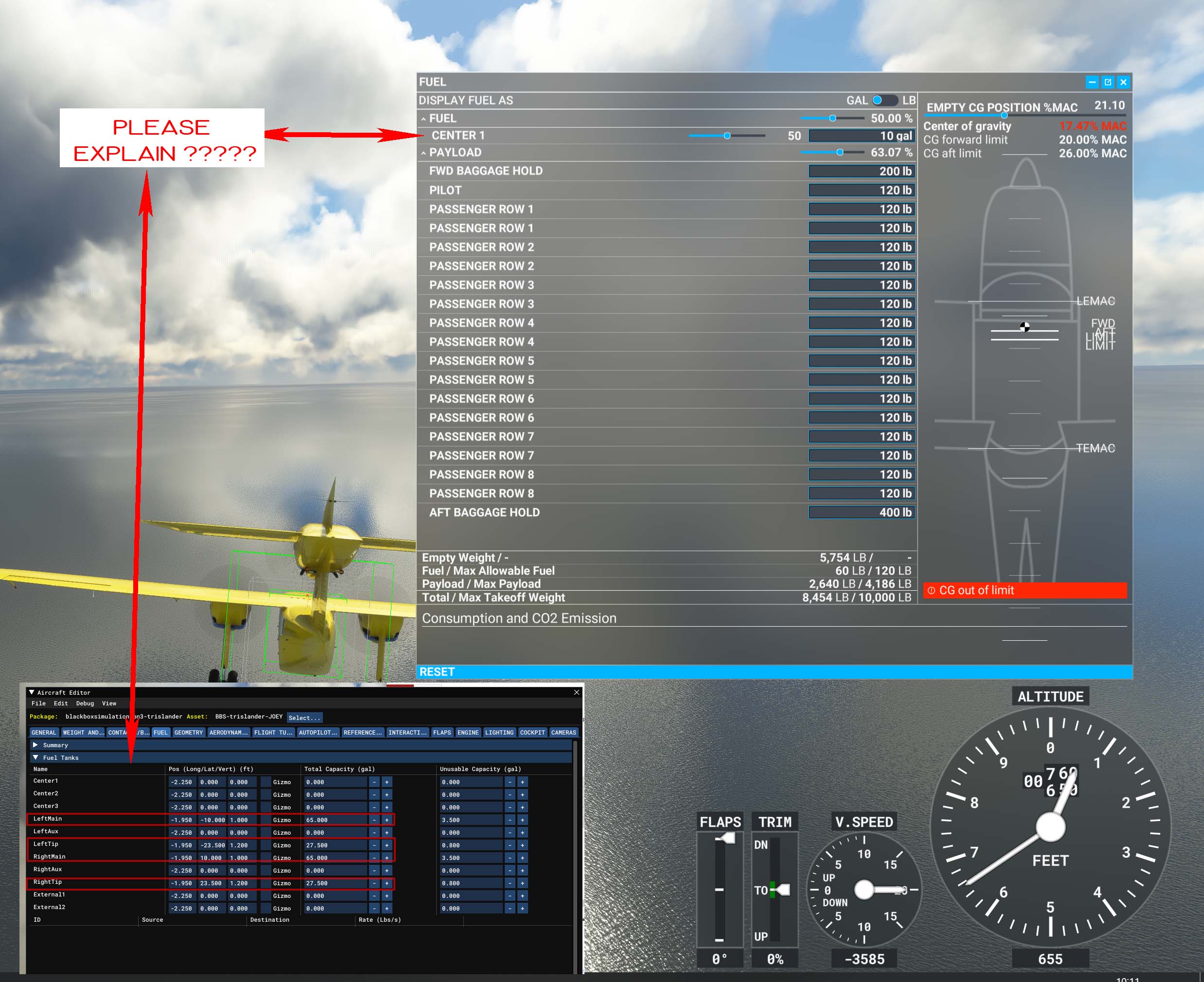Enable Gizmo checkbox for External1 tank

(265, 896)
